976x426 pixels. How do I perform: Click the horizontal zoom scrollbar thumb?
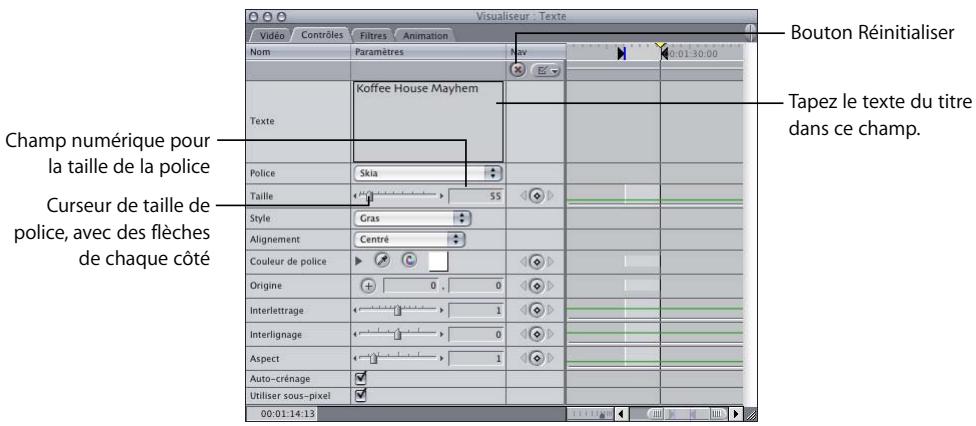tap(687, 414)
